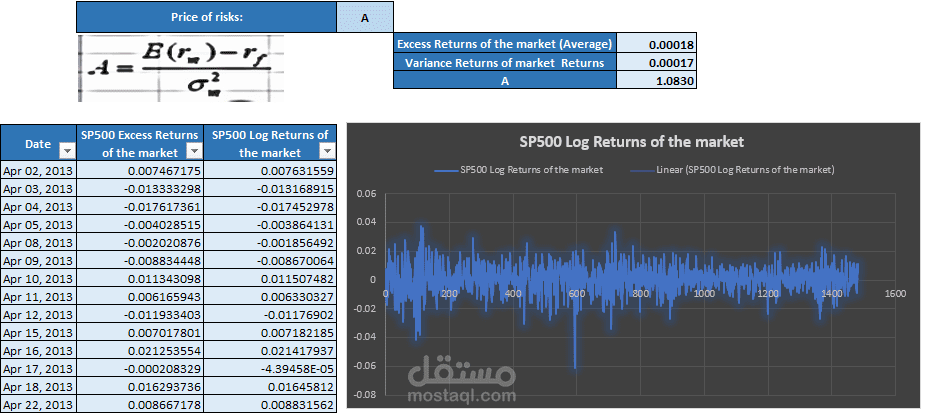Screen dimensions: 925x413
Task: Select log return cell -0.003864131
Action: click(x=270, y=225)
